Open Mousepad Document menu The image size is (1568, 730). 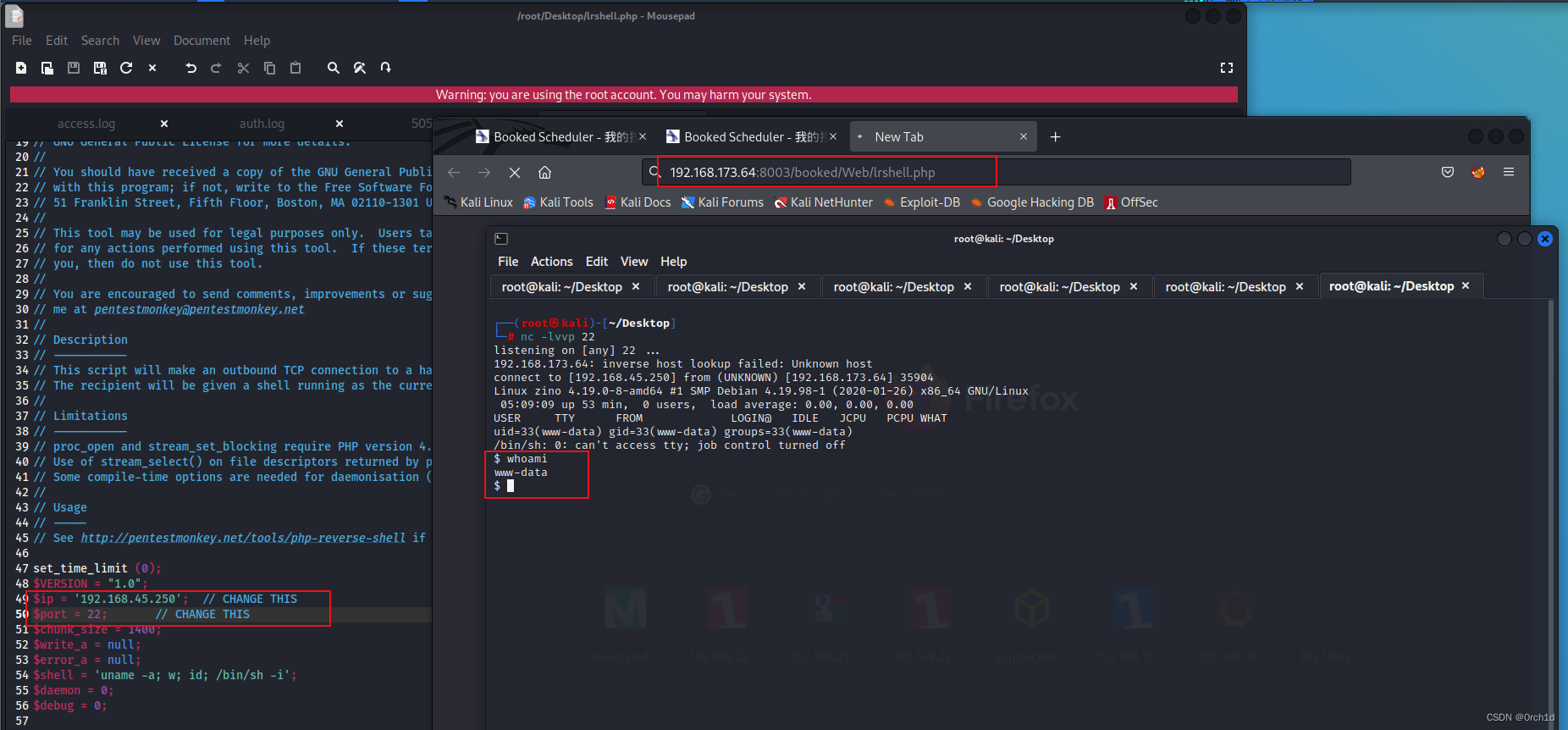point(202,41)
